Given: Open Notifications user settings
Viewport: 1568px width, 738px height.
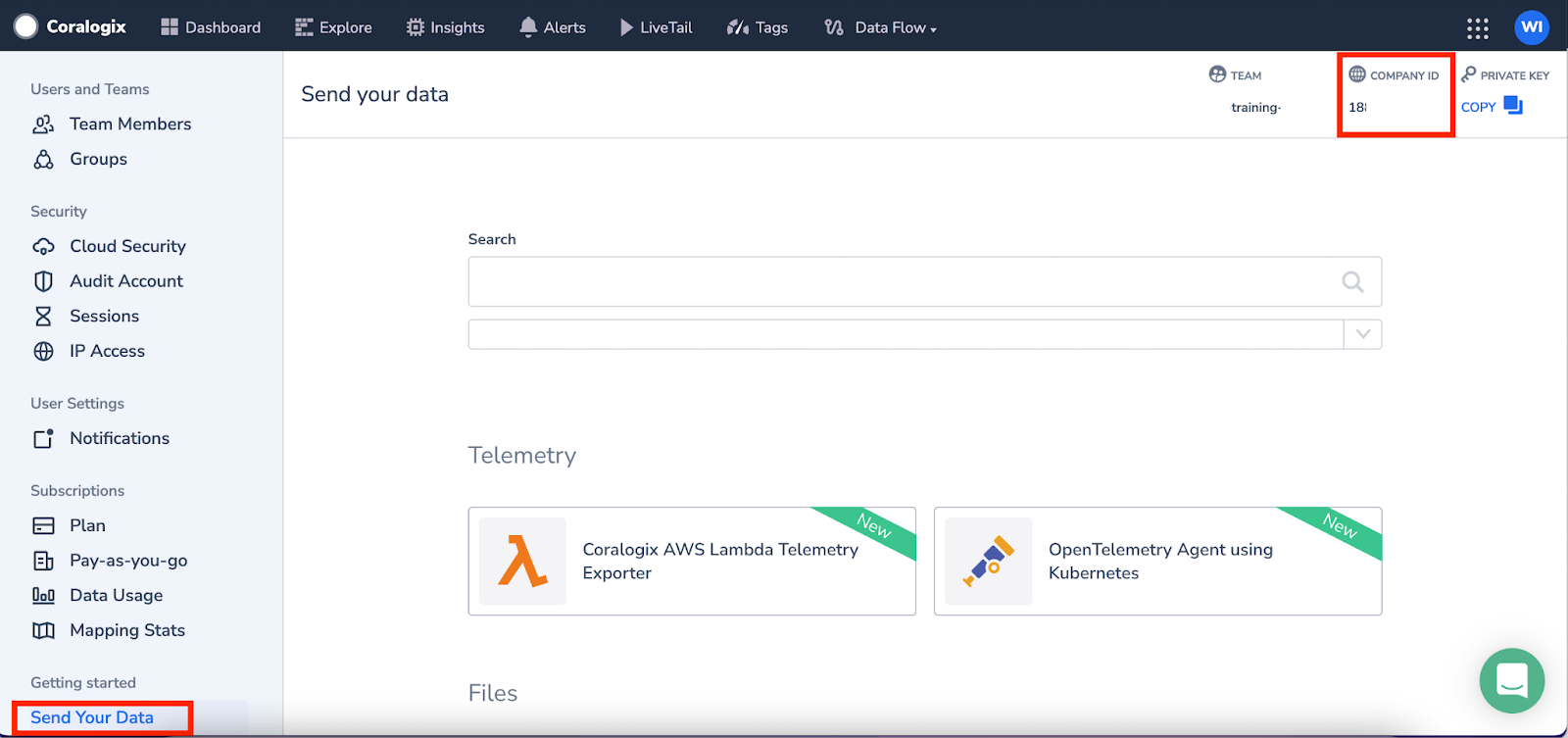Looking at the screenshot, I should (x=120, y=438).
